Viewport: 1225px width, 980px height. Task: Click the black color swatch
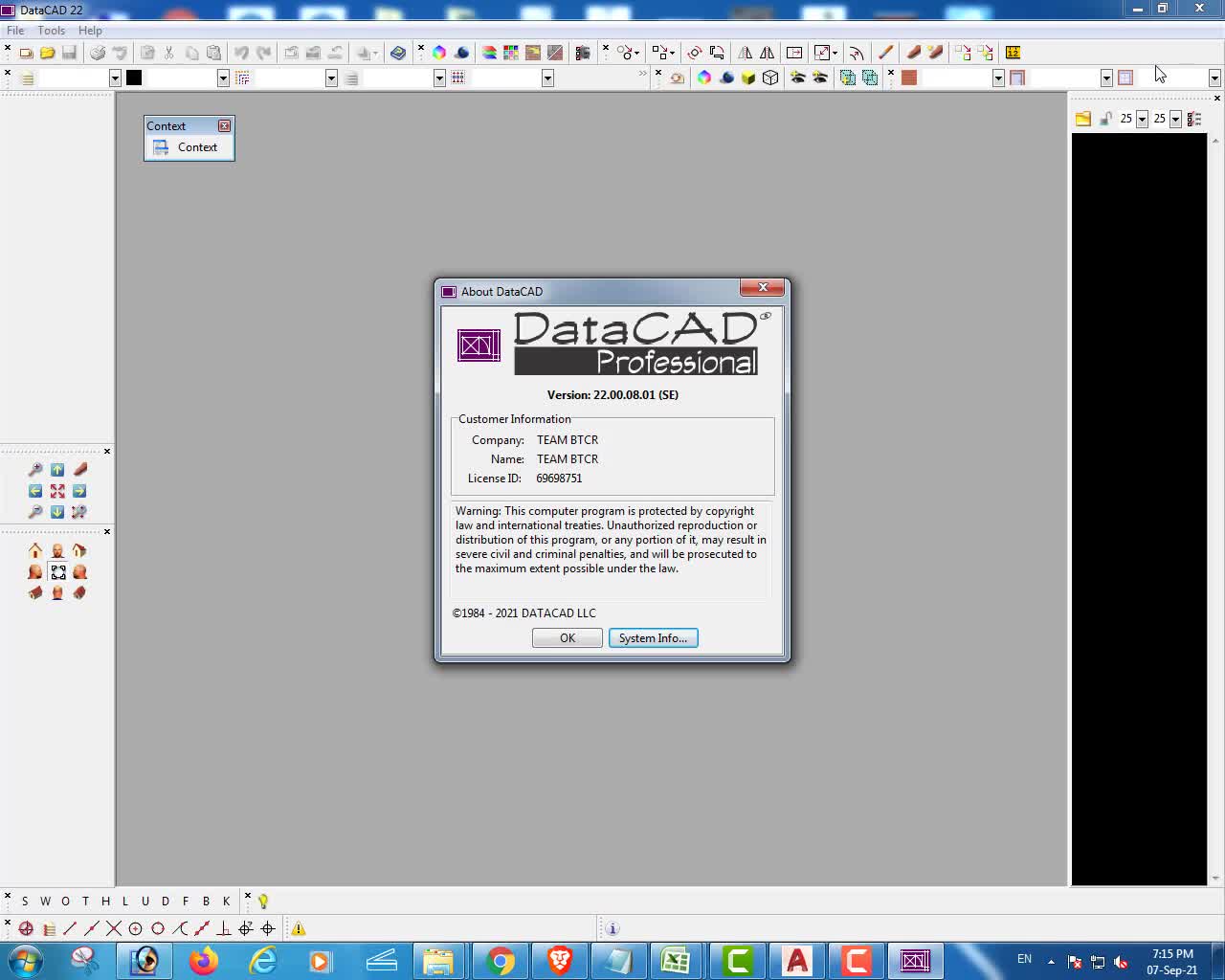pos(134,78)
